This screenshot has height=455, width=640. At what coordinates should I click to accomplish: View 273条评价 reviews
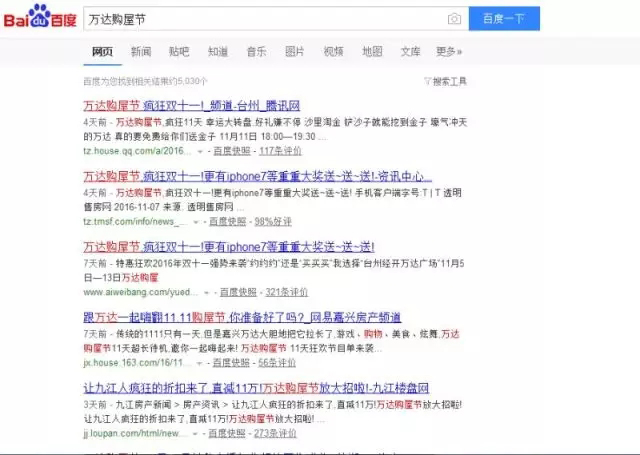point(275,433)
